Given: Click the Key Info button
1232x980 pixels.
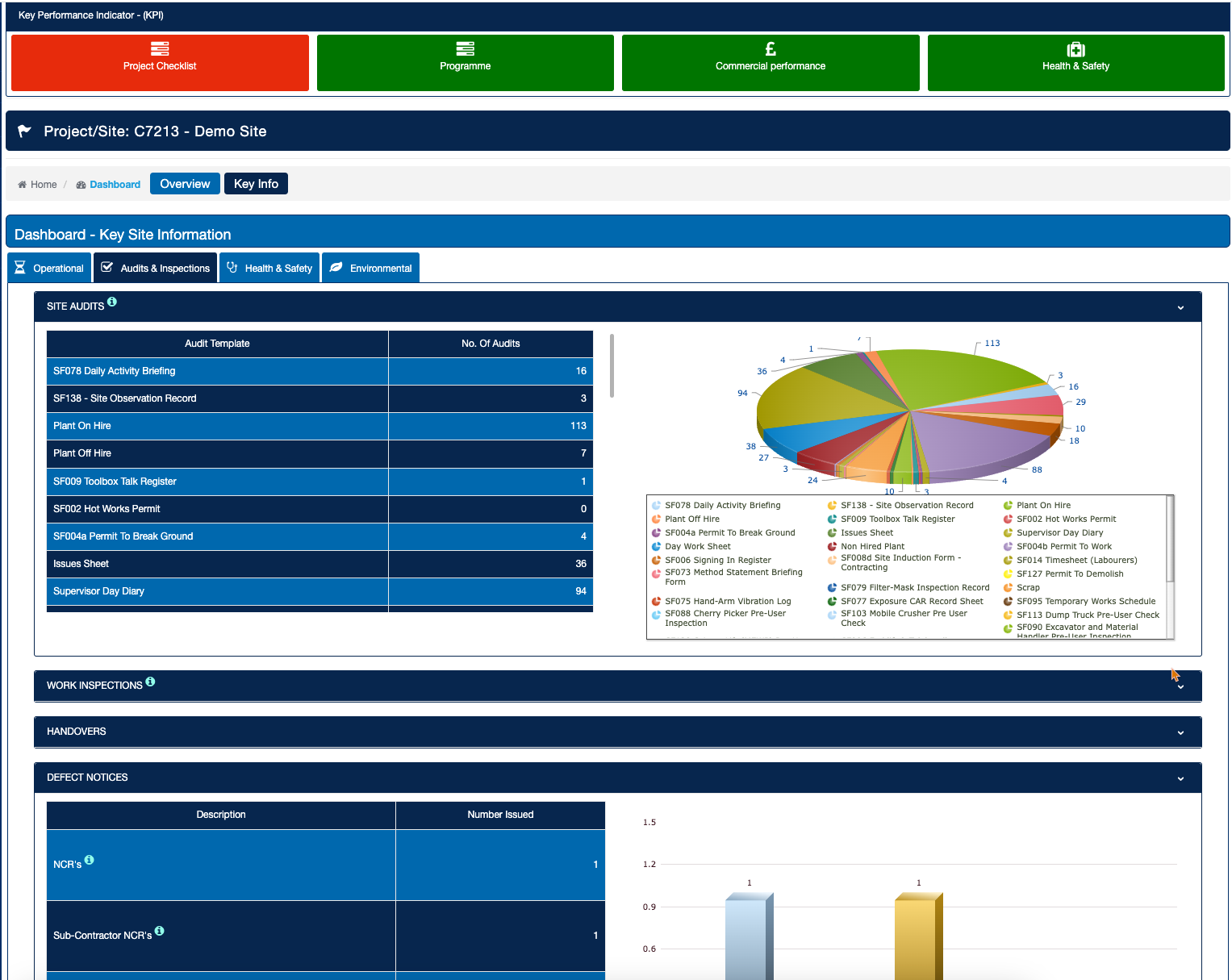Looking at the screenshot, I should coord(256,184).
